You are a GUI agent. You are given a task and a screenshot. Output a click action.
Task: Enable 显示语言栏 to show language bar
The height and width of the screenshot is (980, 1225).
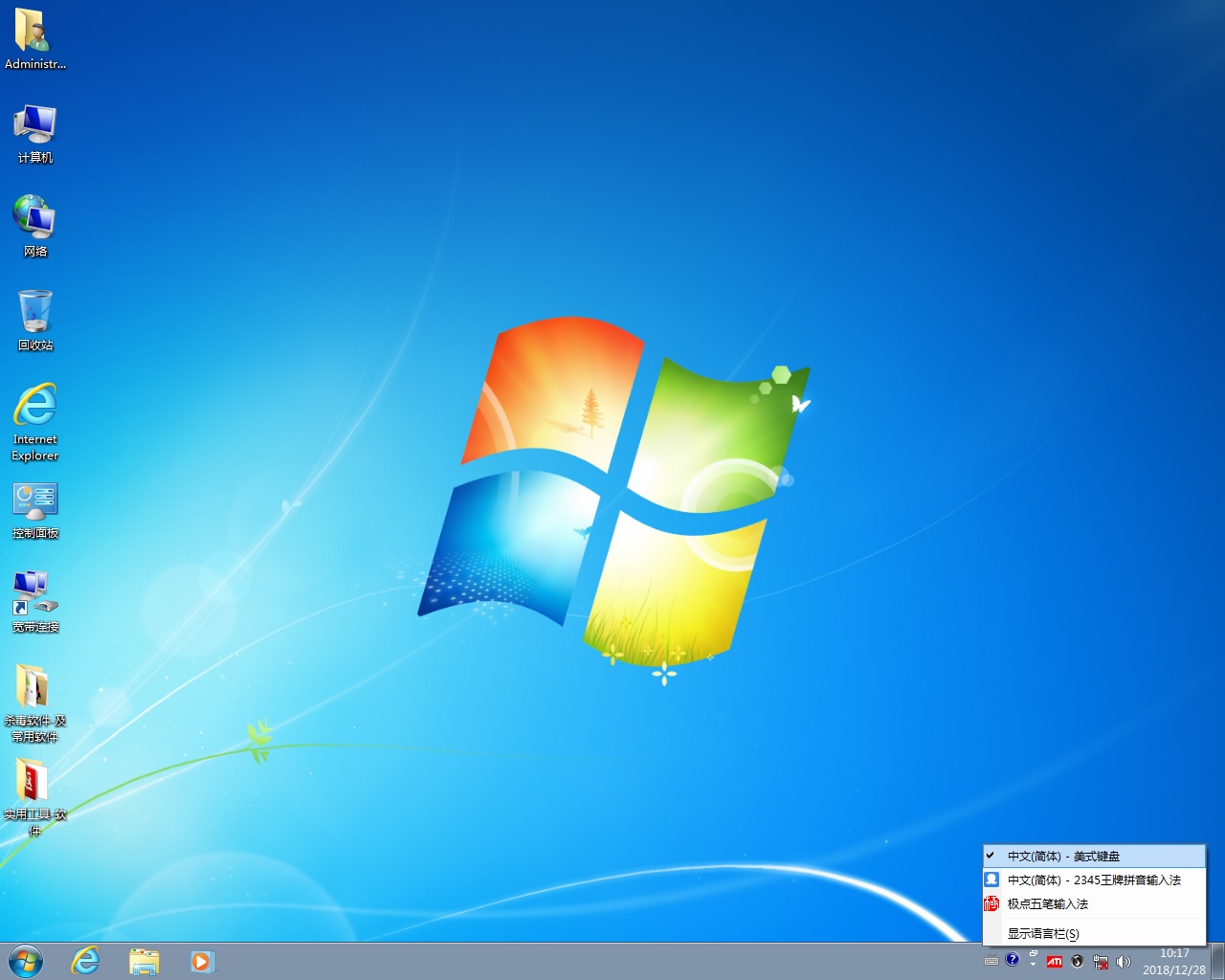1043,933
